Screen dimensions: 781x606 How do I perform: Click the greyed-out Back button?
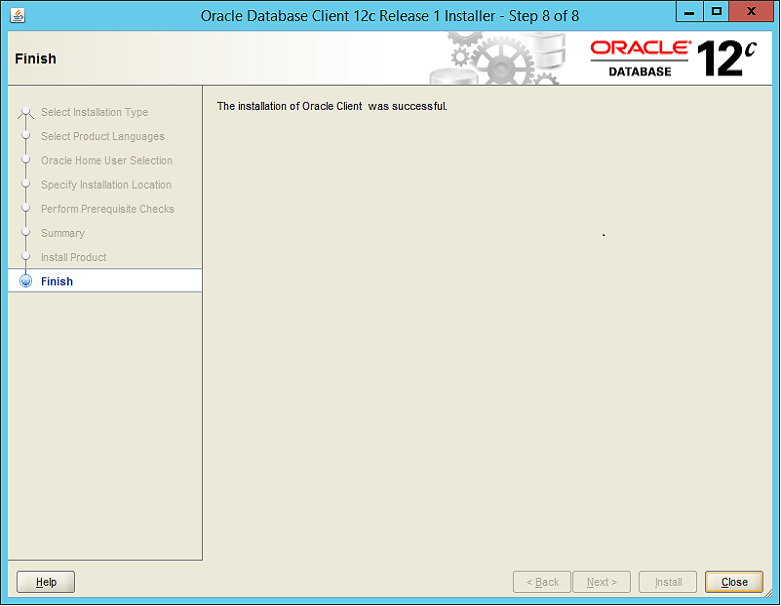(x=542, y=582)
